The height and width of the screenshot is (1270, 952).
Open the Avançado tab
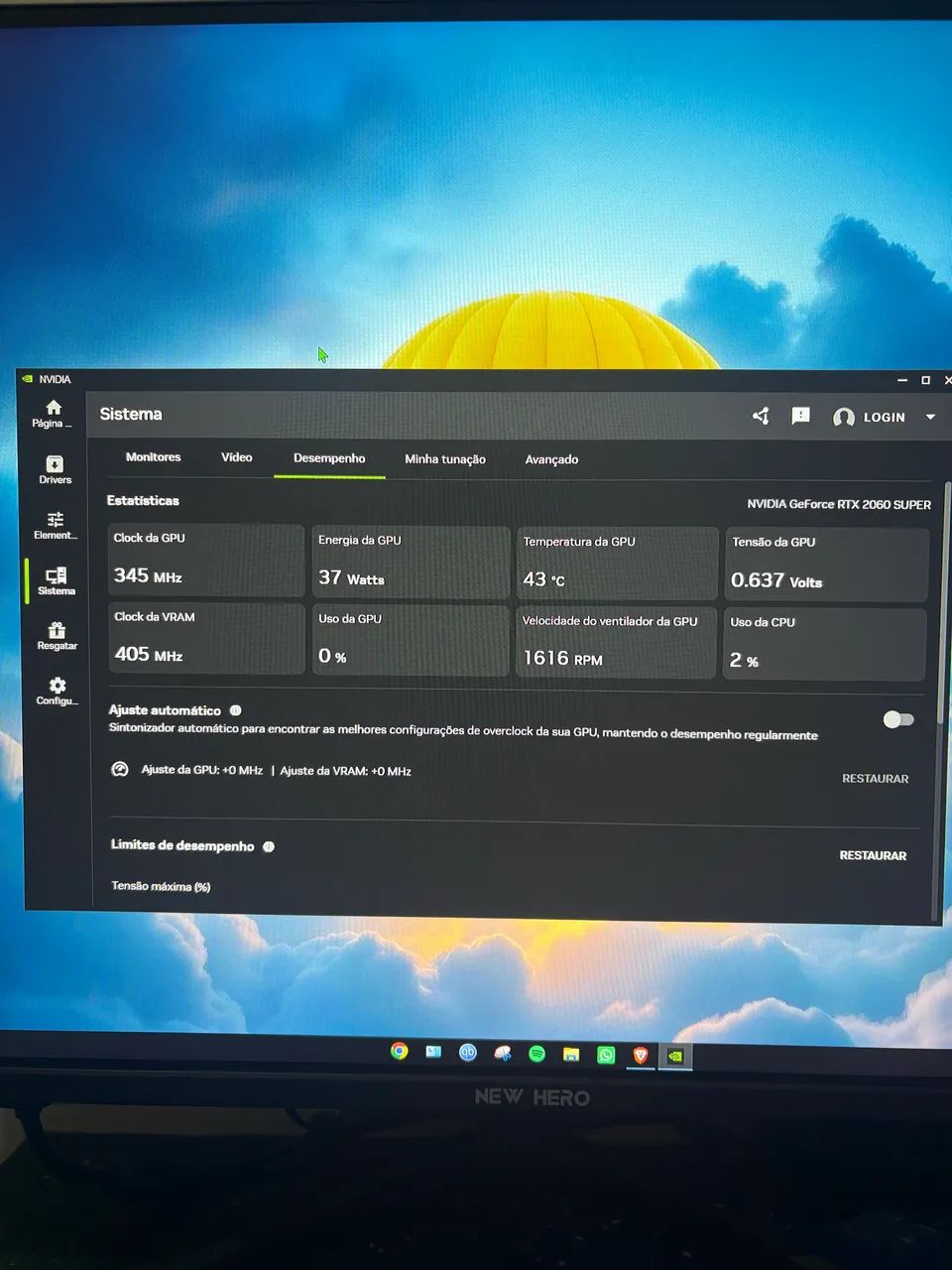click(551, 459)
